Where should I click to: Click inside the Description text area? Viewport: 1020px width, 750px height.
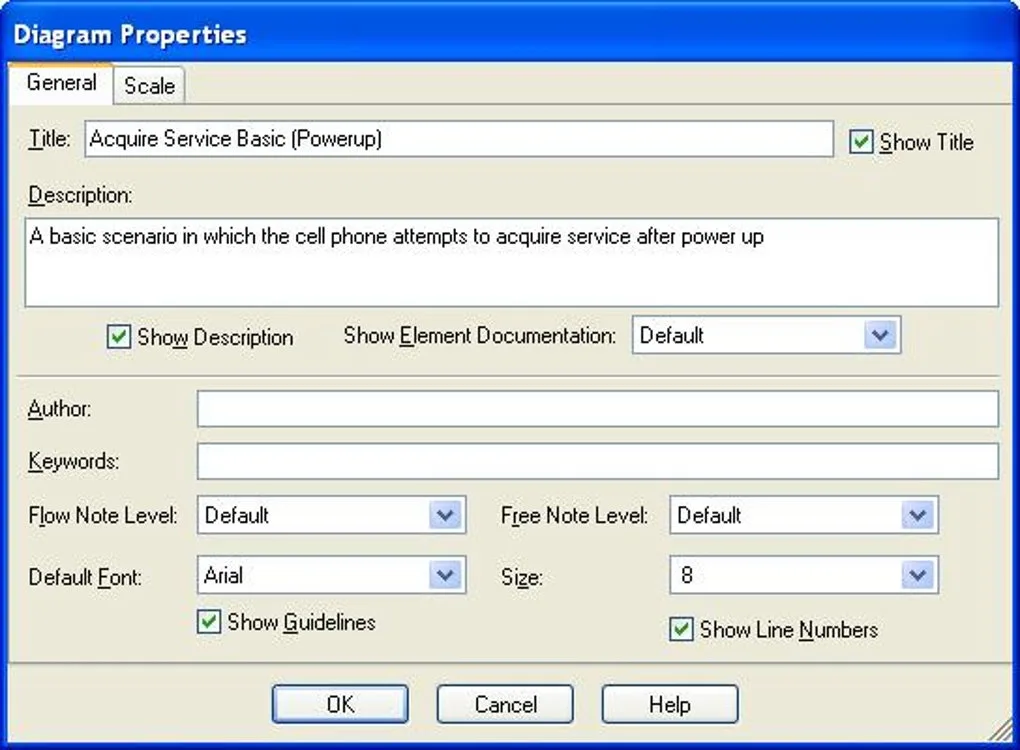click(511, 262)
